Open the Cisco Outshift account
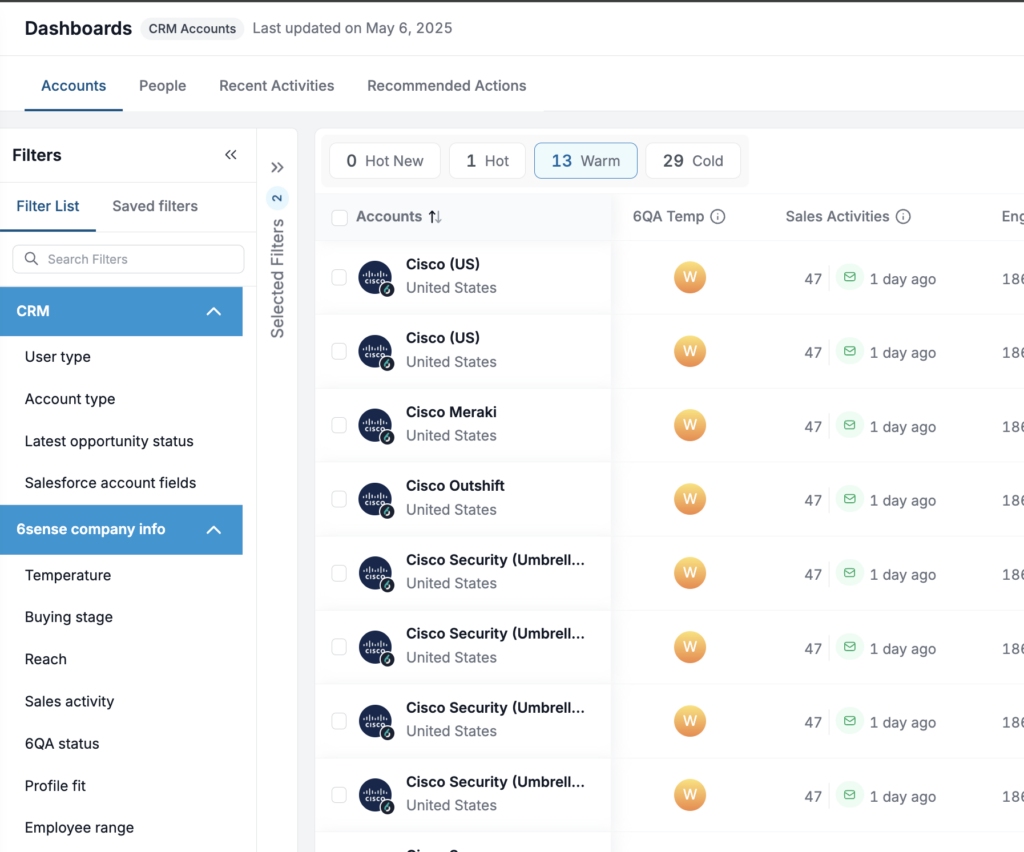The width and height of the screenshot is (1024, 852). click(x=455, y=486)
